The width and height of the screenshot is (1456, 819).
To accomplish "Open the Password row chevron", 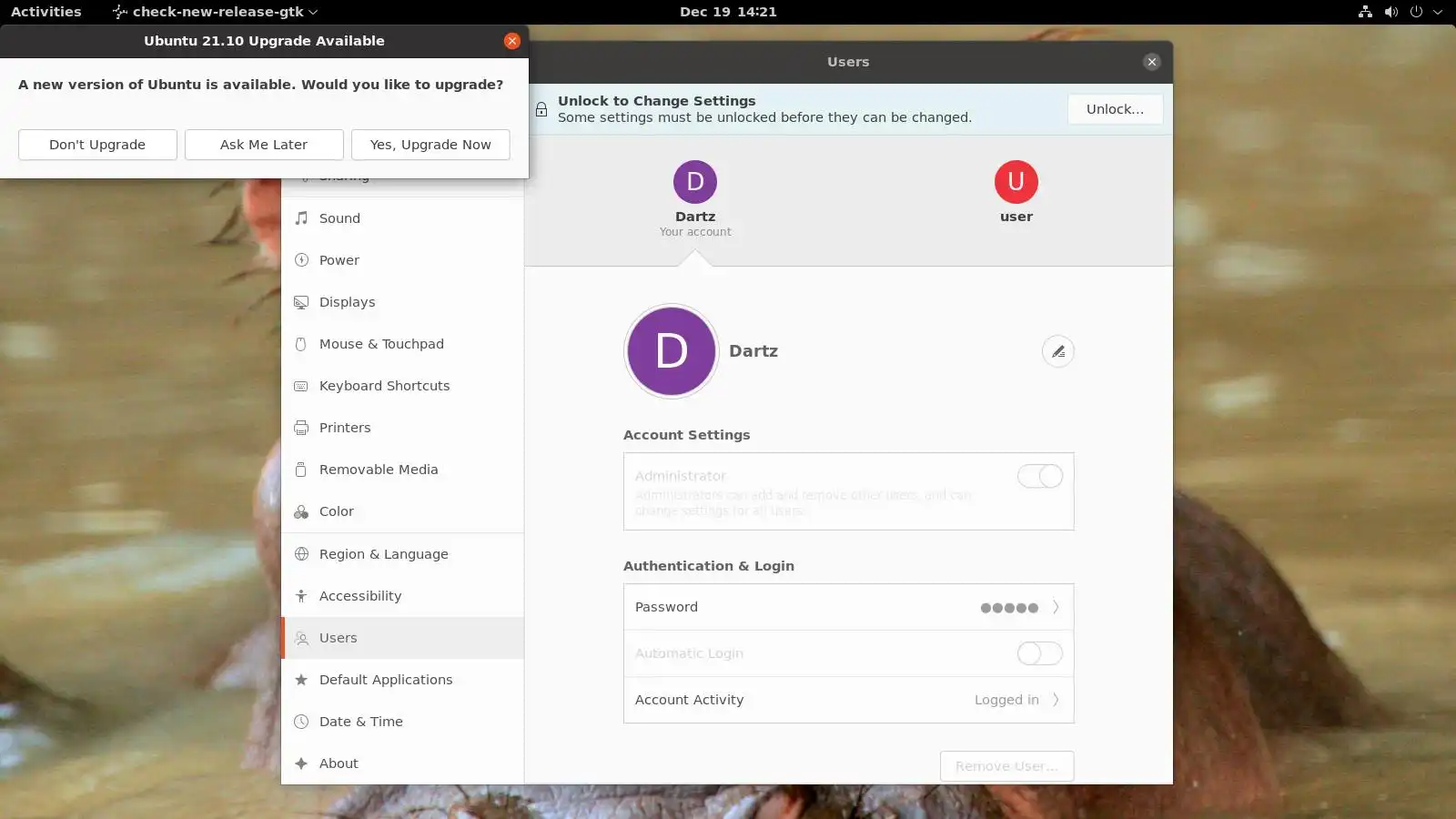I will pos(1056,607).
